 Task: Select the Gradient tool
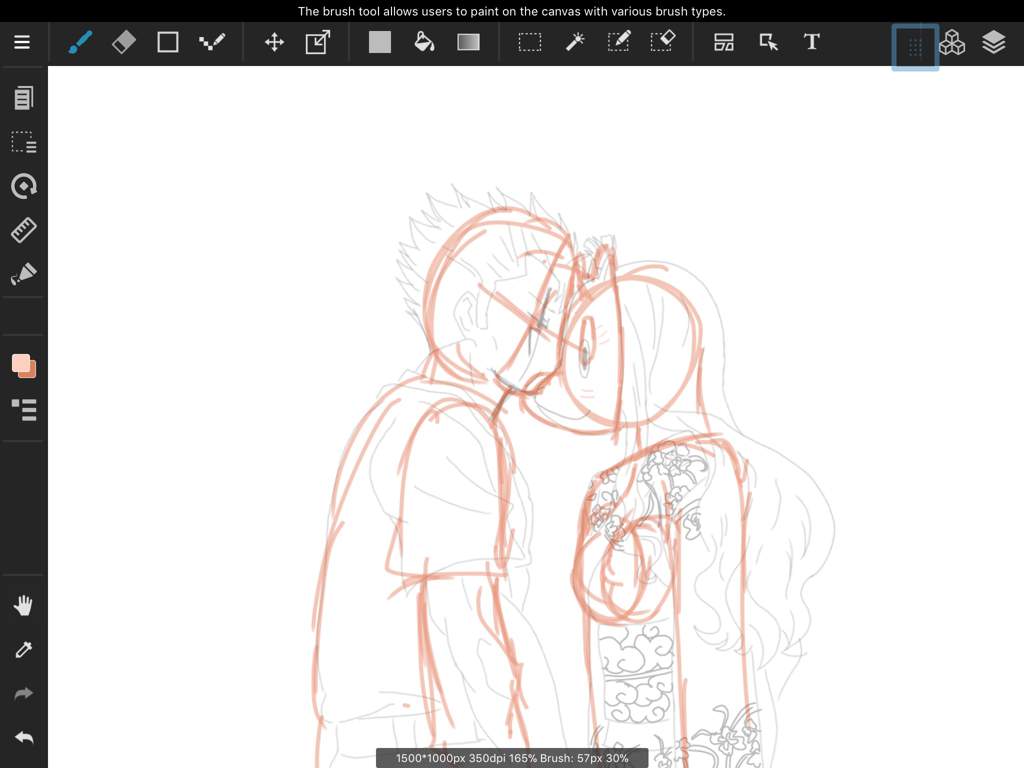pyautogui.click(x=468, y=42)
